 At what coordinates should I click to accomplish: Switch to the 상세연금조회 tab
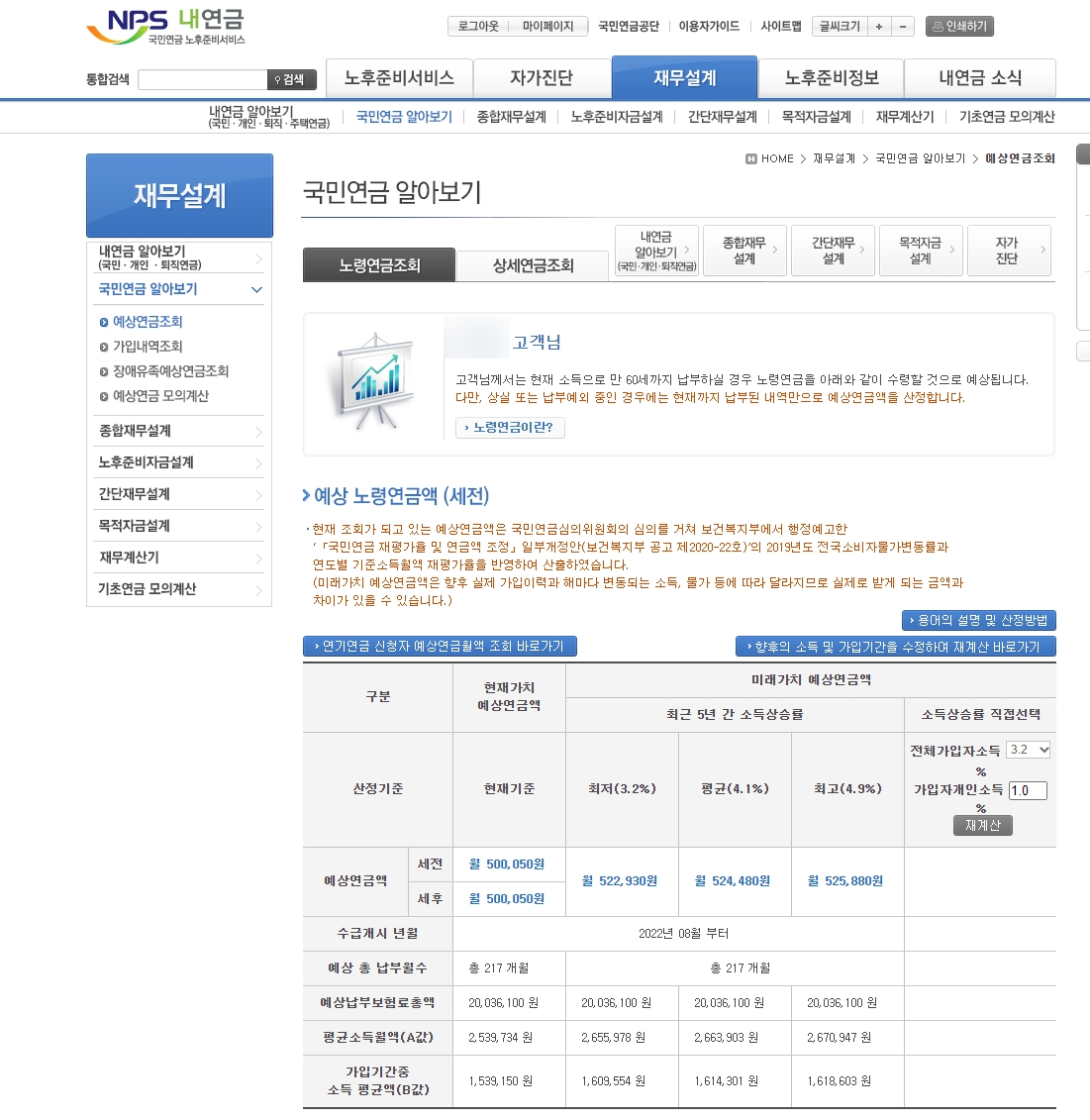click(532, 264)
